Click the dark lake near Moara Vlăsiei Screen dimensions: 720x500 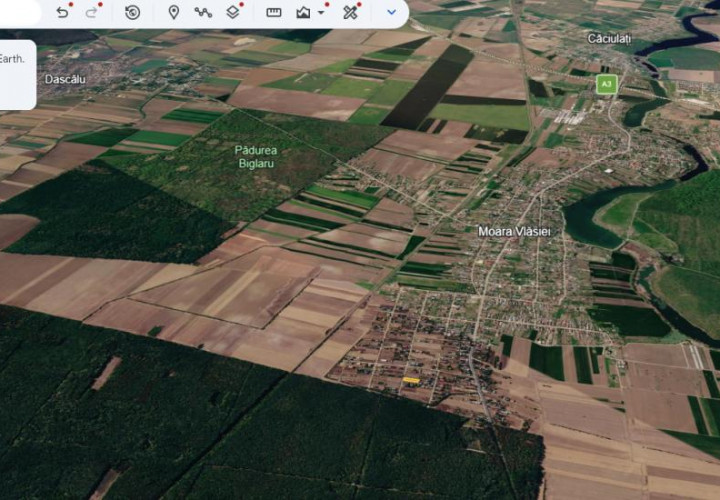point(592,223)
